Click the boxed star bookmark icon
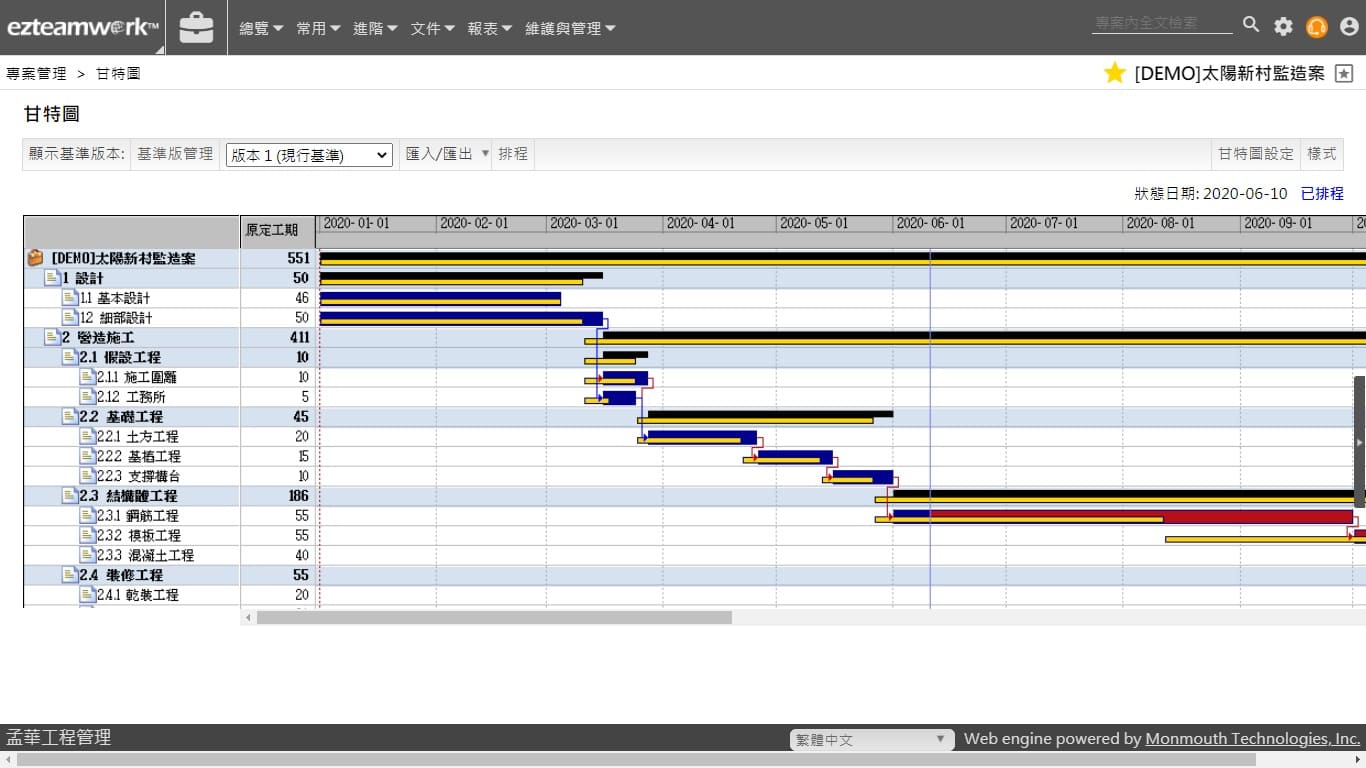Viewport: 1366px width, 768px height. point(1344,74)
